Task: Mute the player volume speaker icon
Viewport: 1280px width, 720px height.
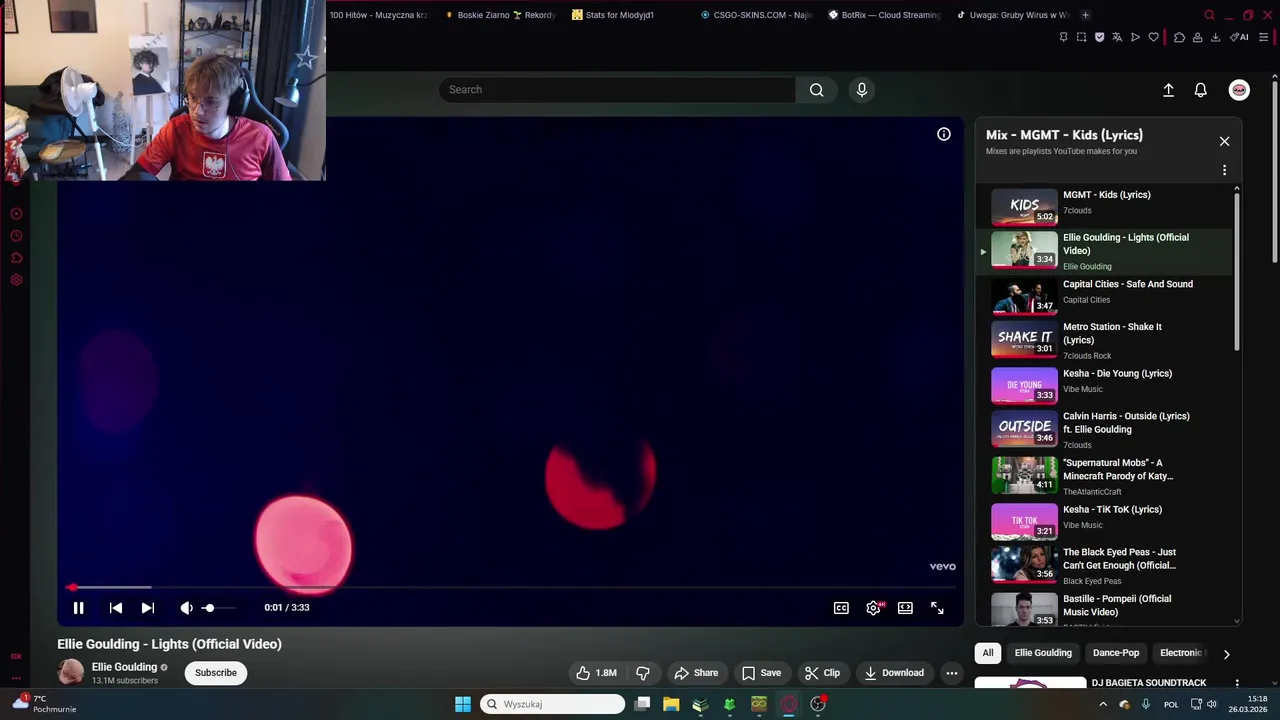Action: pyautogui.click(x=186, y=607)
